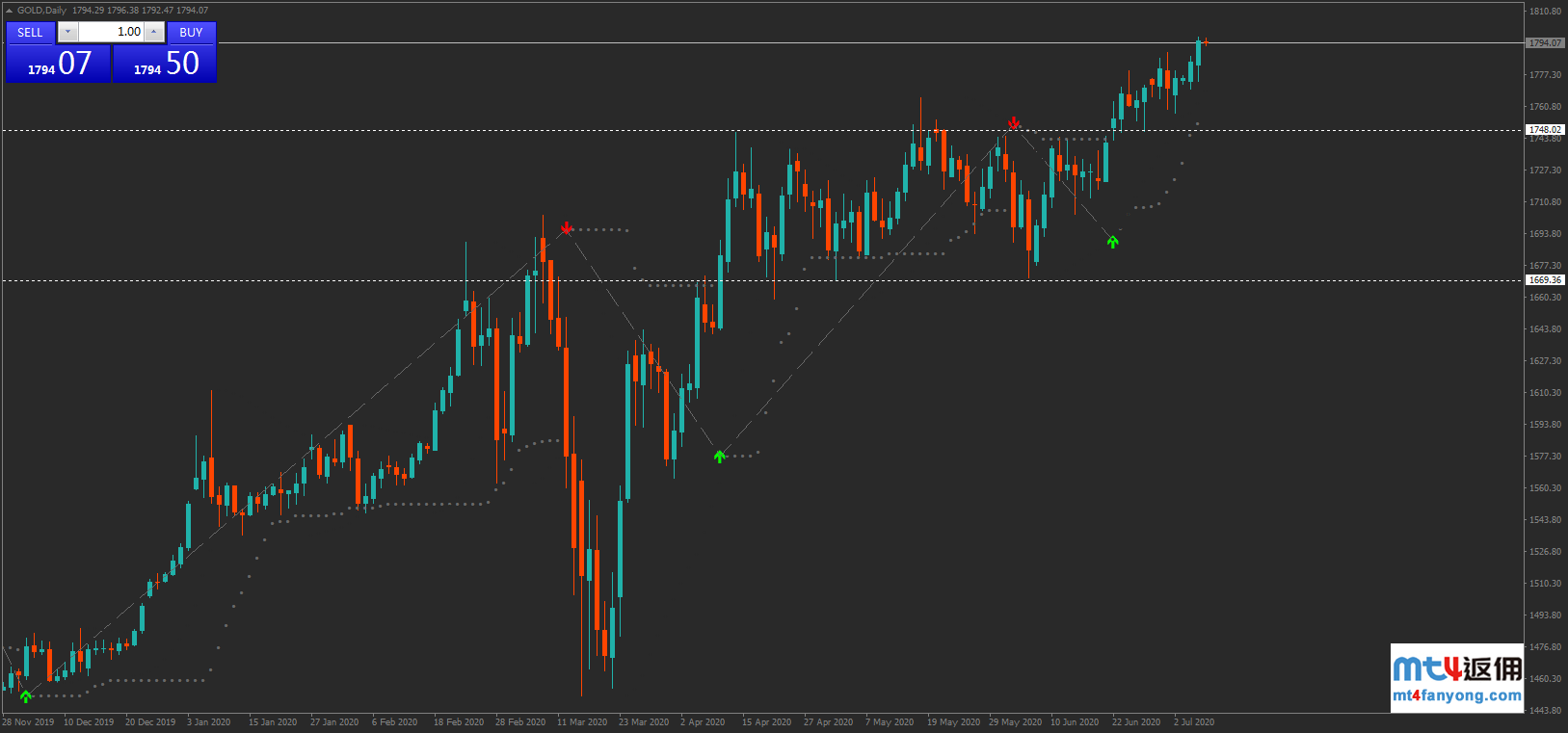Click the 11 Mar 2020 date on the time axis
The height and width of the screenshot is (733, 1568).
click(582, 722)
